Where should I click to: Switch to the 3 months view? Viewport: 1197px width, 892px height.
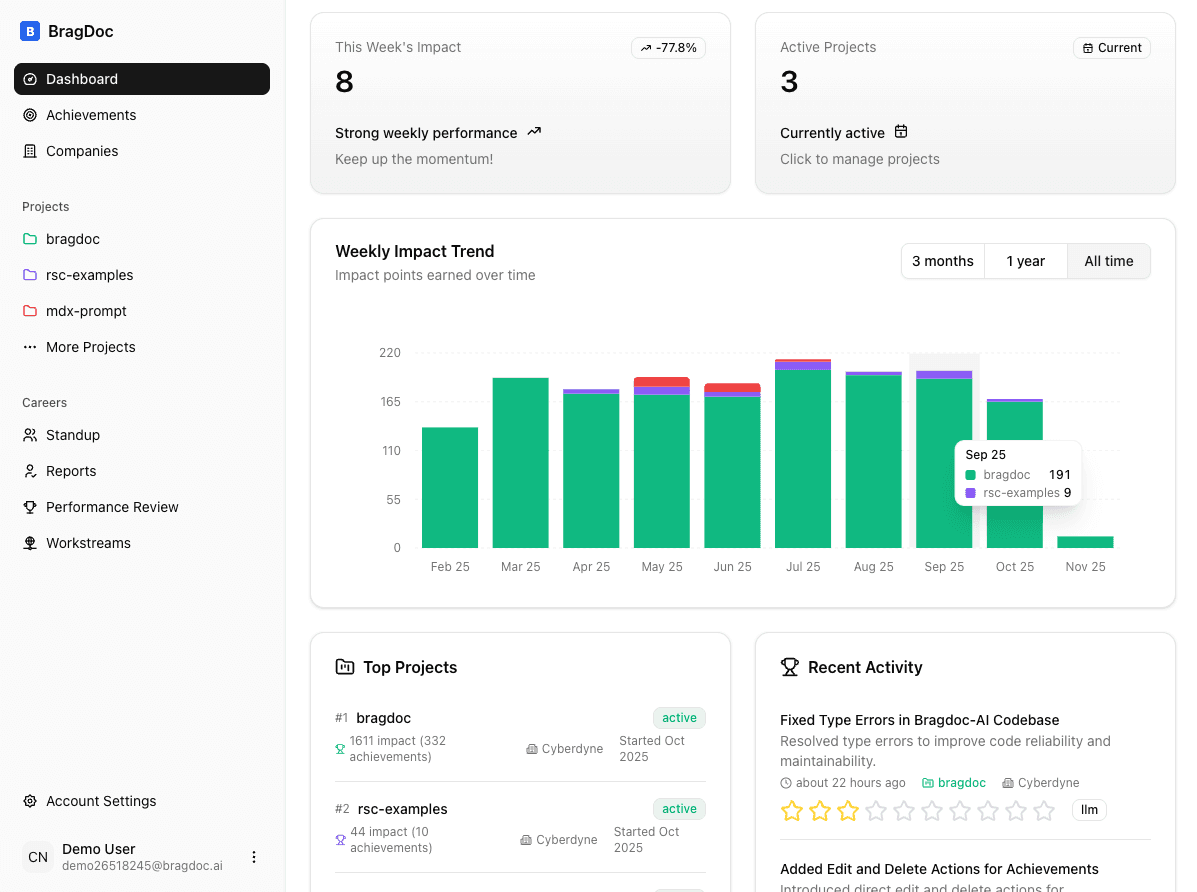942,260
